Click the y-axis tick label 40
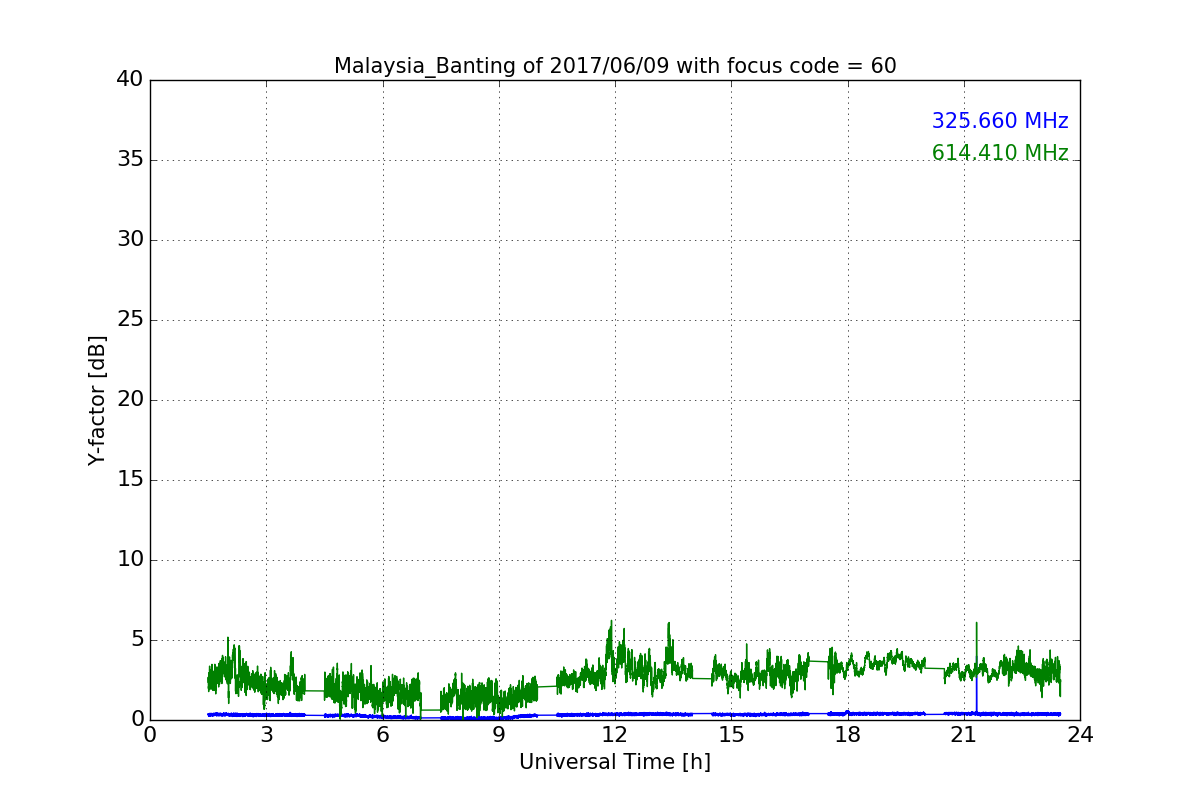This screenshot has width=1200, height=800. click(130, 80)
